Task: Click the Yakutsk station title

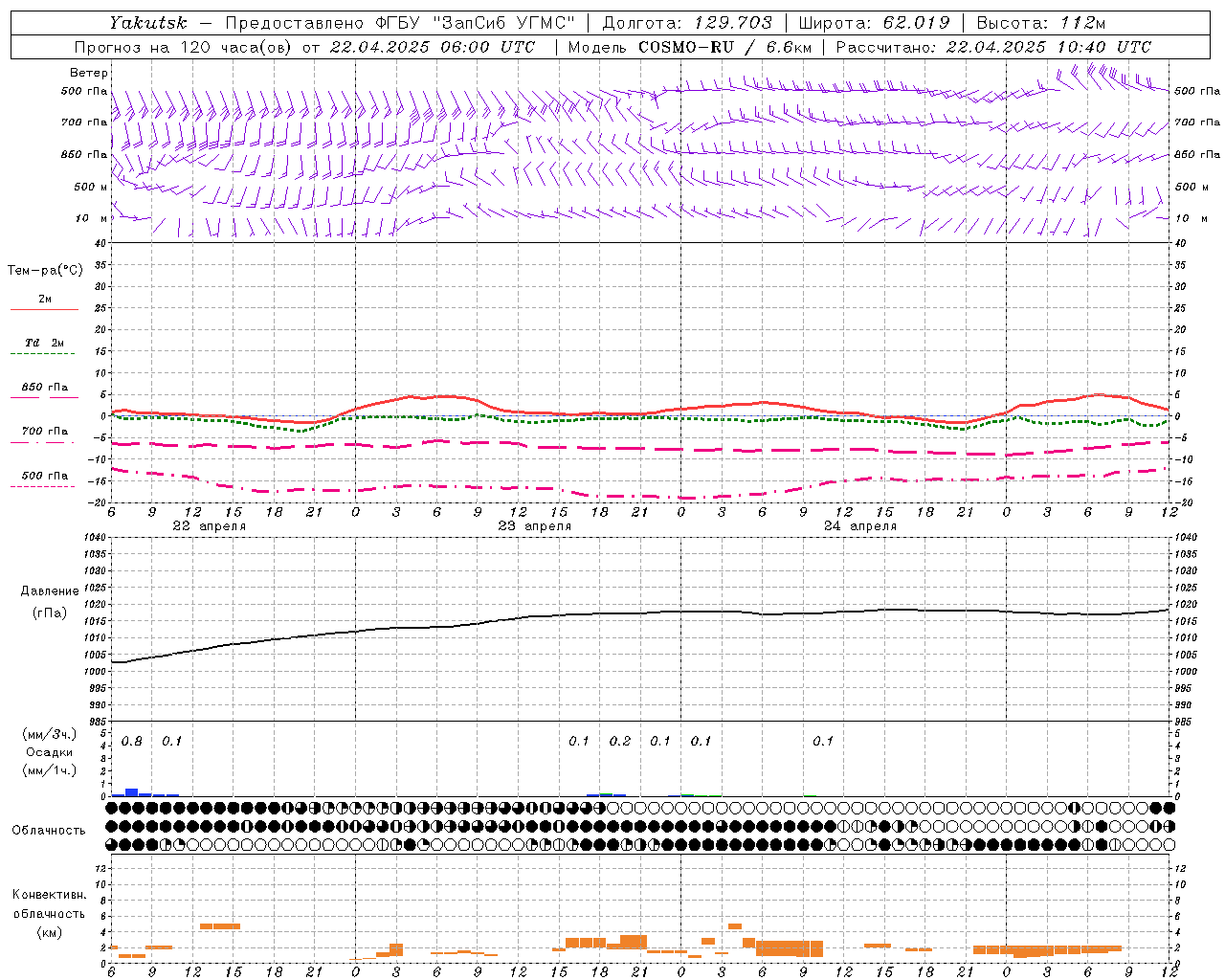Action: coord(147,23)
